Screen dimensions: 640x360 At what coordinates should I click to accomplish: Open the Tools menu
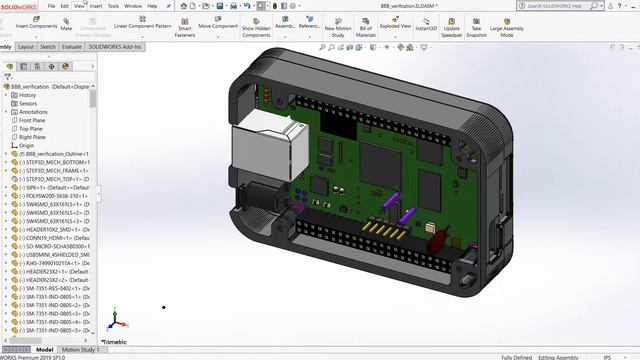pyautogui.click(x=113, y=6)
